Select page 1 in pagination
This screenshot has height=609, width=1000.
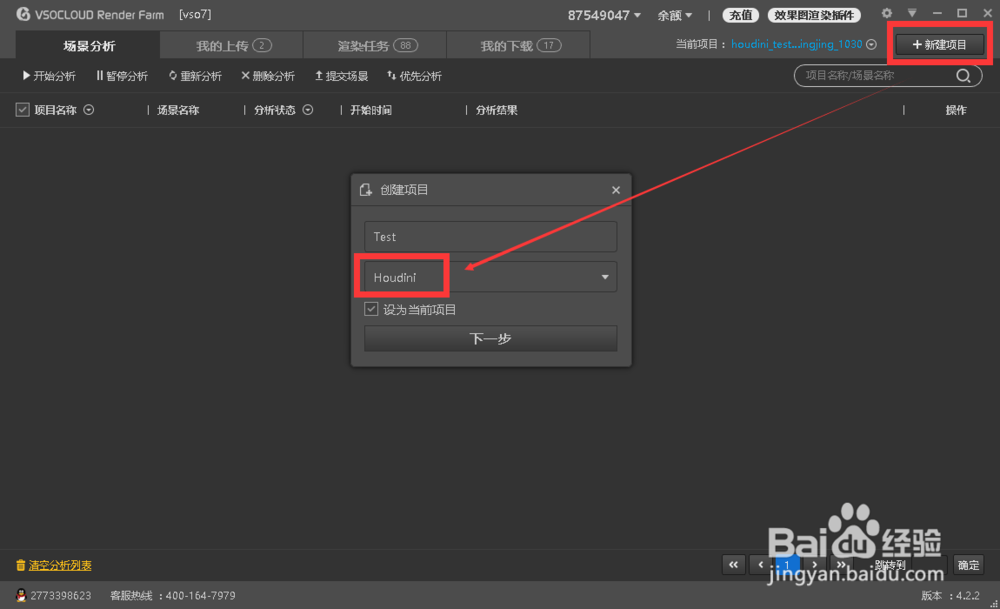pos(787,564)
